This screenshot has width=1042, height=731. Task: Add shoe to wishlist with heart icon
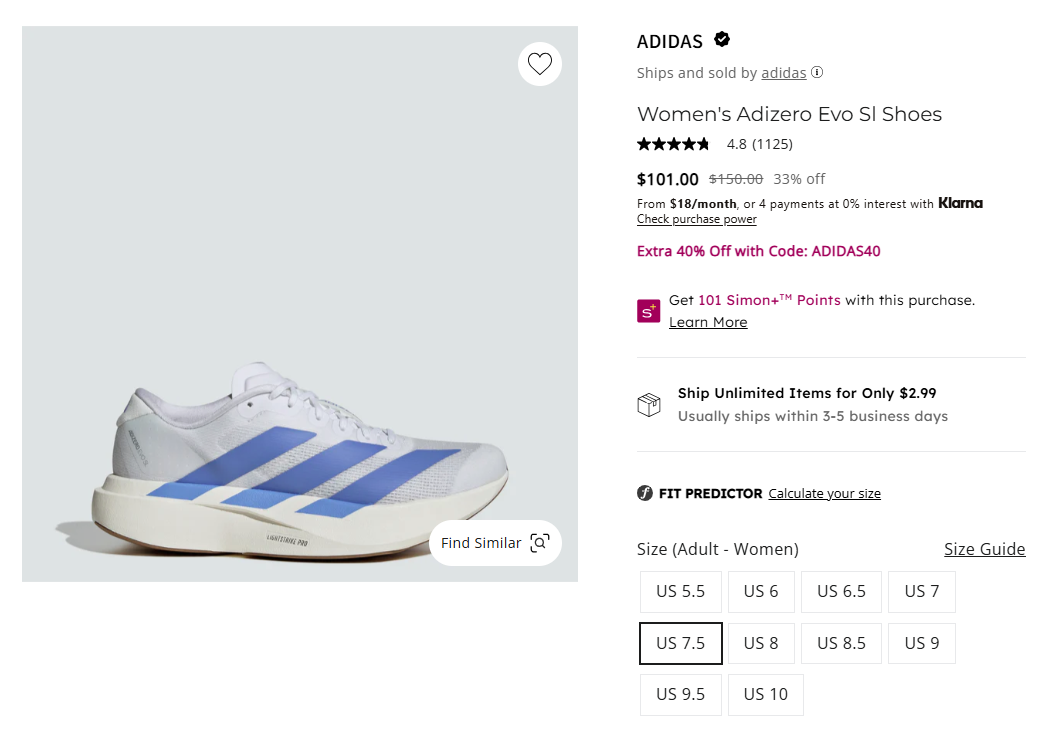540,64
